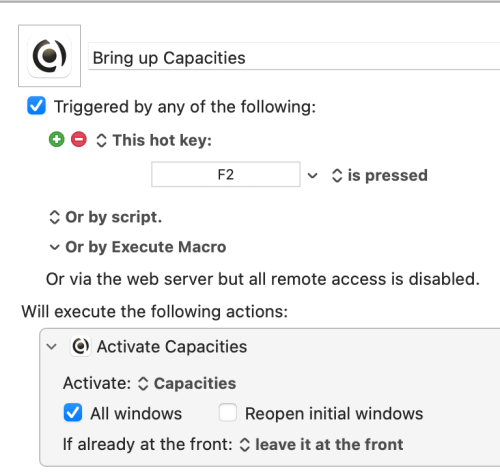Remove the hot key trigger with red minus
500x476 pixels.
pyautogui.click(x=79, y=139)
